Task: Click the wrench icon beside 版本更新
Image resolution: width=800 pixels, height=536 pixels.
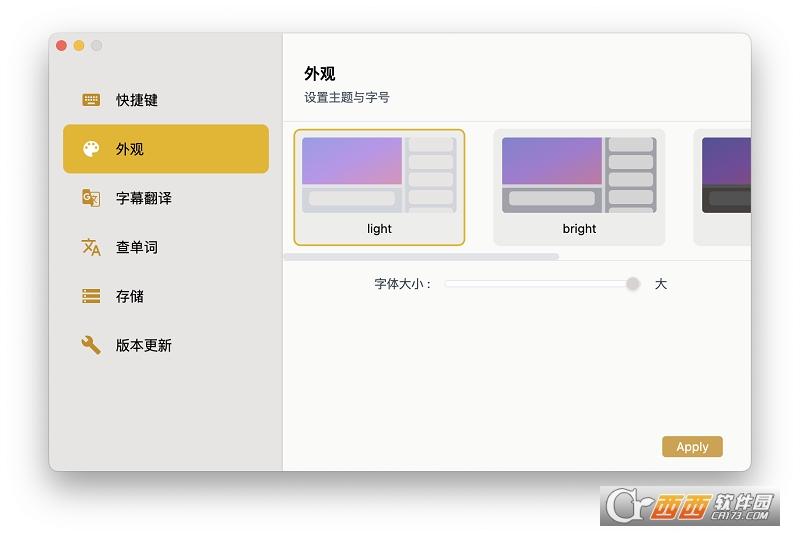Action: pos(91,345)
